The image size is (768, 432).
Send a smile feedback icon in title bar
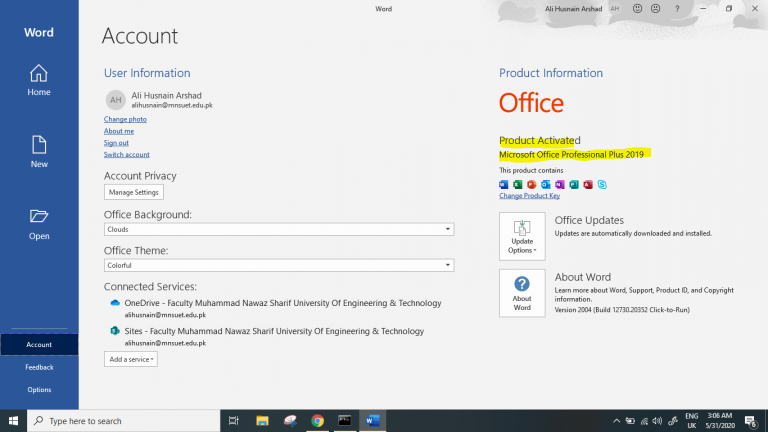(637, 8)
